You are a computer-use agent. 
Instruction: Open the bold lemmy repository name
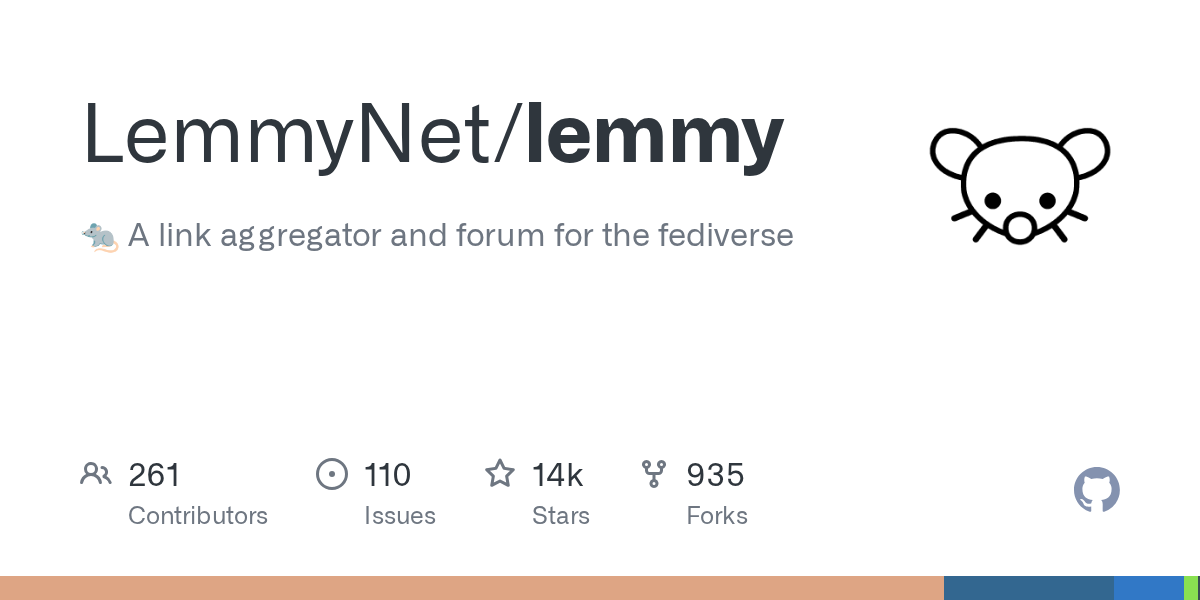(655, 135)
